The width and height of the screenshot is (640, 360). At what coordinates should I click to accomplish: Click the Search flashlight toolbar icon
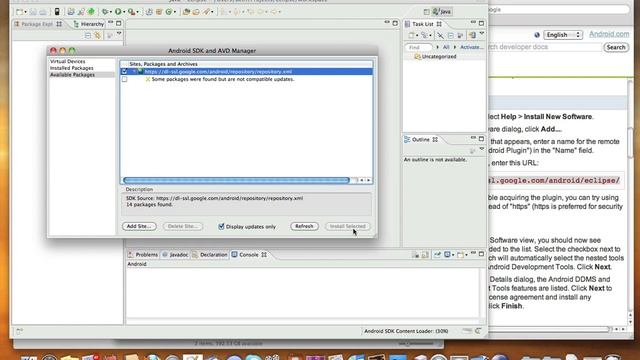point(207,12)
